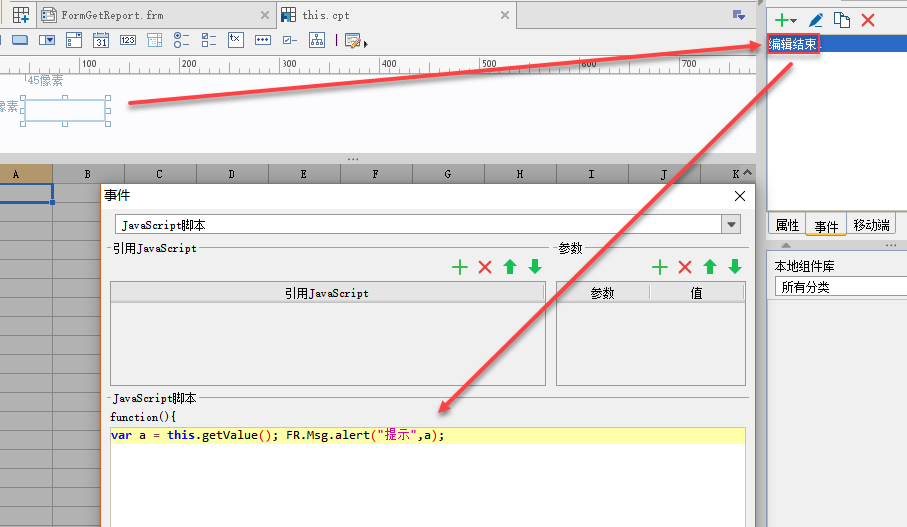Screen dimensions: 907x527
Task: Click into the JavaScript code editor line
Action: 427,436
